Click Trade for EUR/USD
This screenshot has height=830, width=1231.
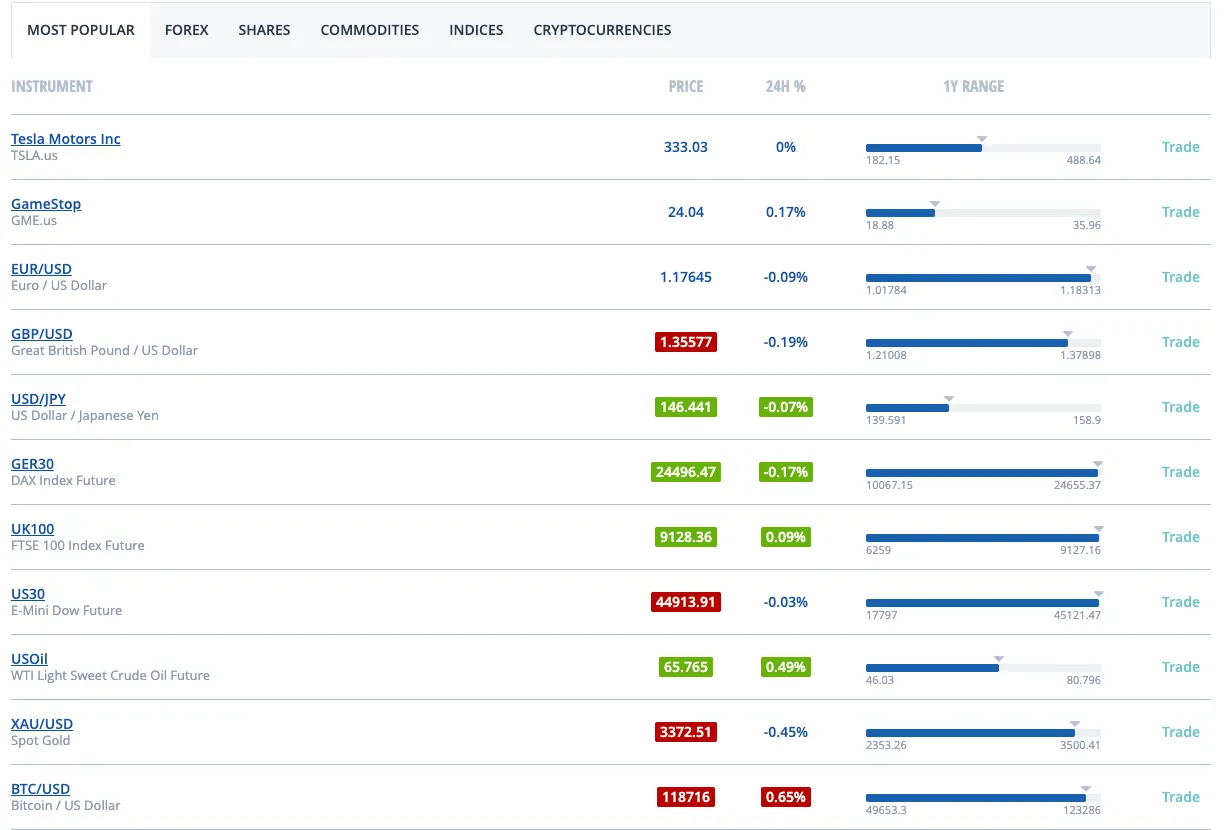click(x=1180, y=277)
